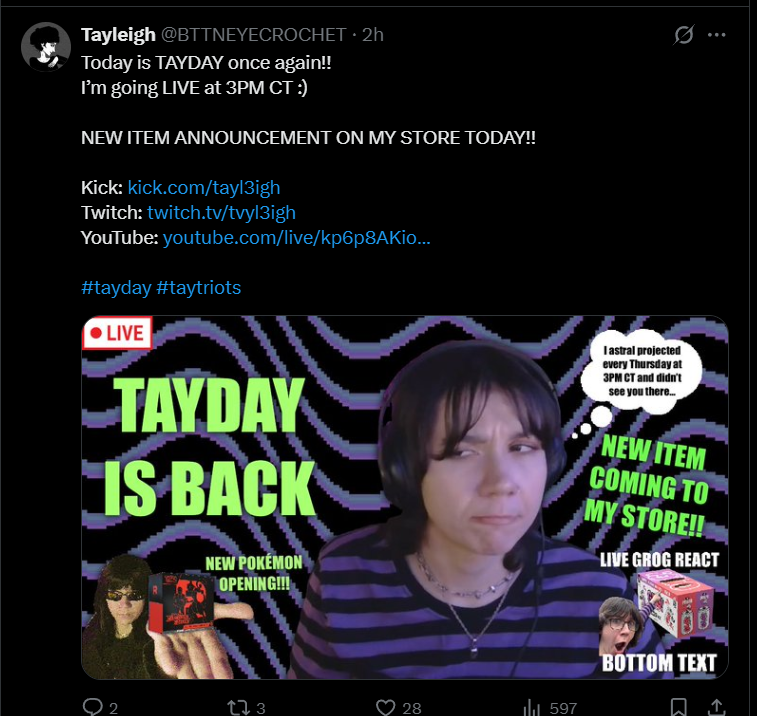The width and height of the screenshot is (757, 716).
Task: Click the Grok explain icon on the post
Action: click(684, 35)
